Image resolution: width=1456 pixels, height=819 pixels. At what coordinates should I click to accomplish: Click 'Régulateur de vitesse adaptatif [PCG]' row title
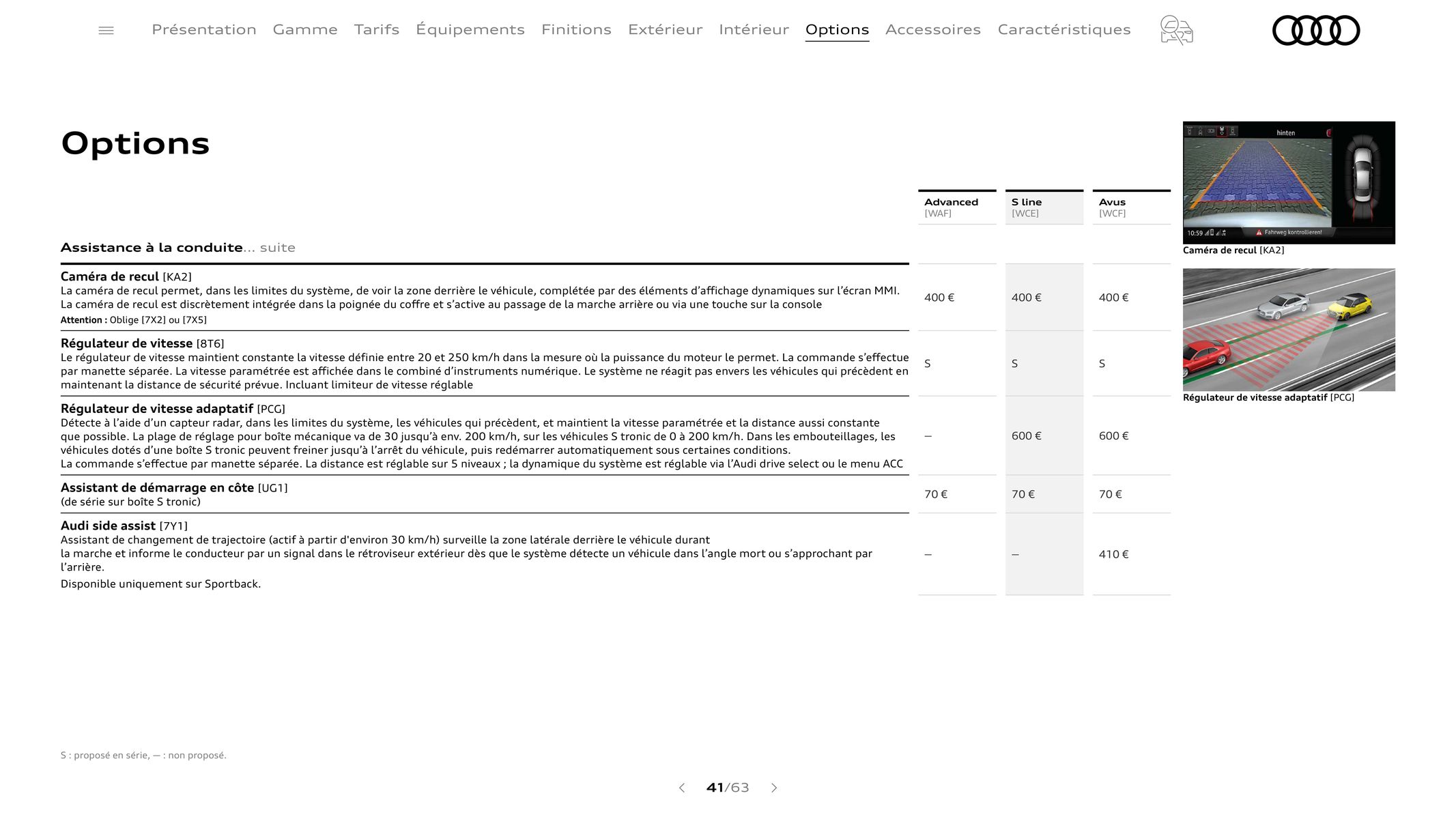pyautogui.click(x=173, y=409)
